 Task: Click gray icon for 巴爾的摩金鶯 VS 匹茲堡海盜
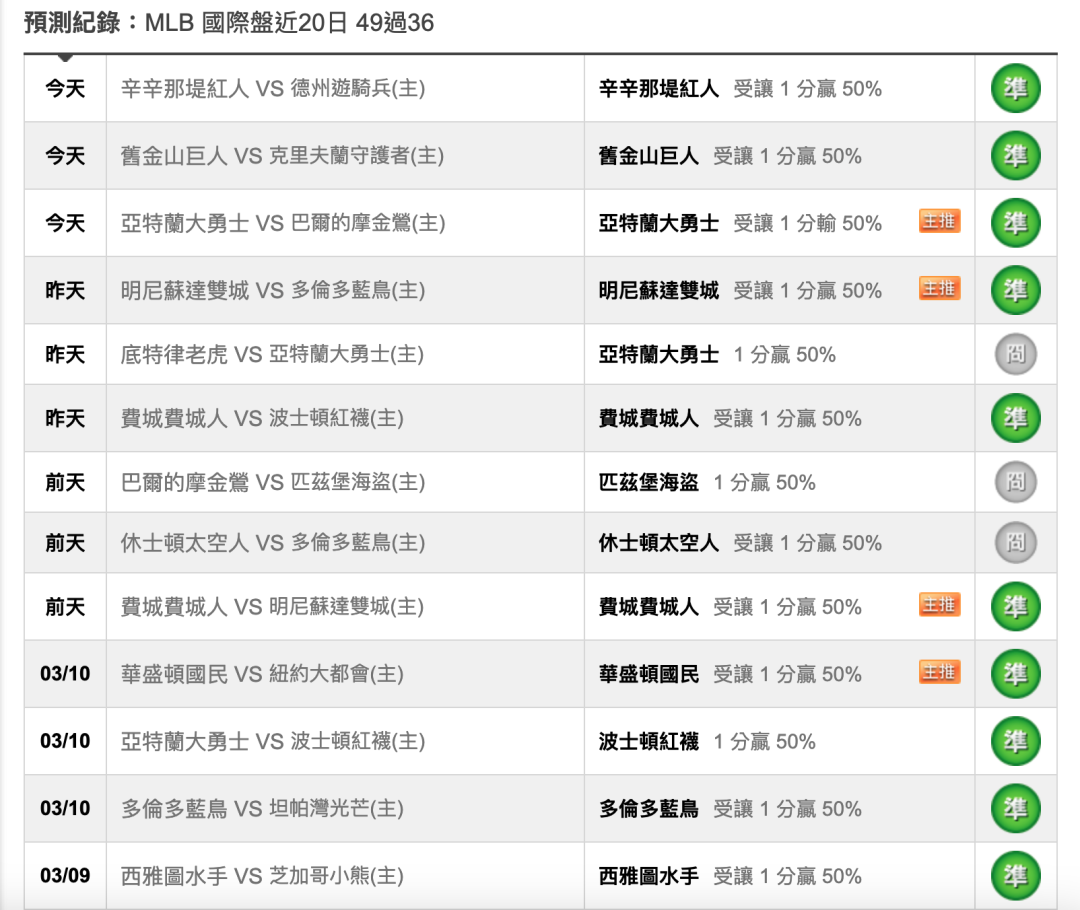pyautogui.click(x=1015, y=482)
